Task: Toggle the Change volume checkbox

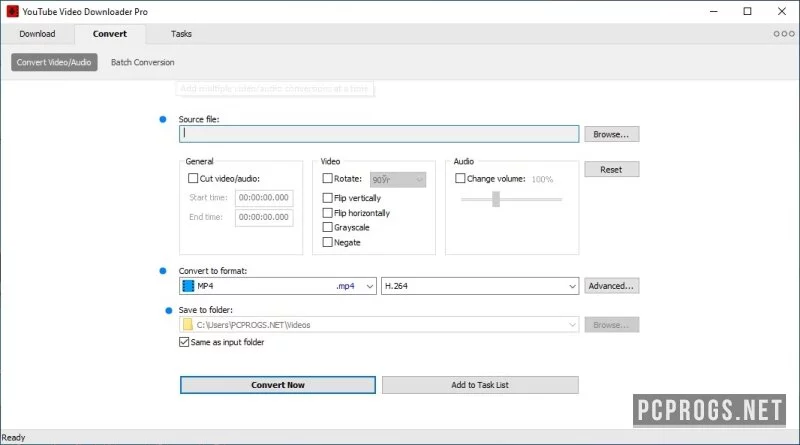Action: coord(460,178)
